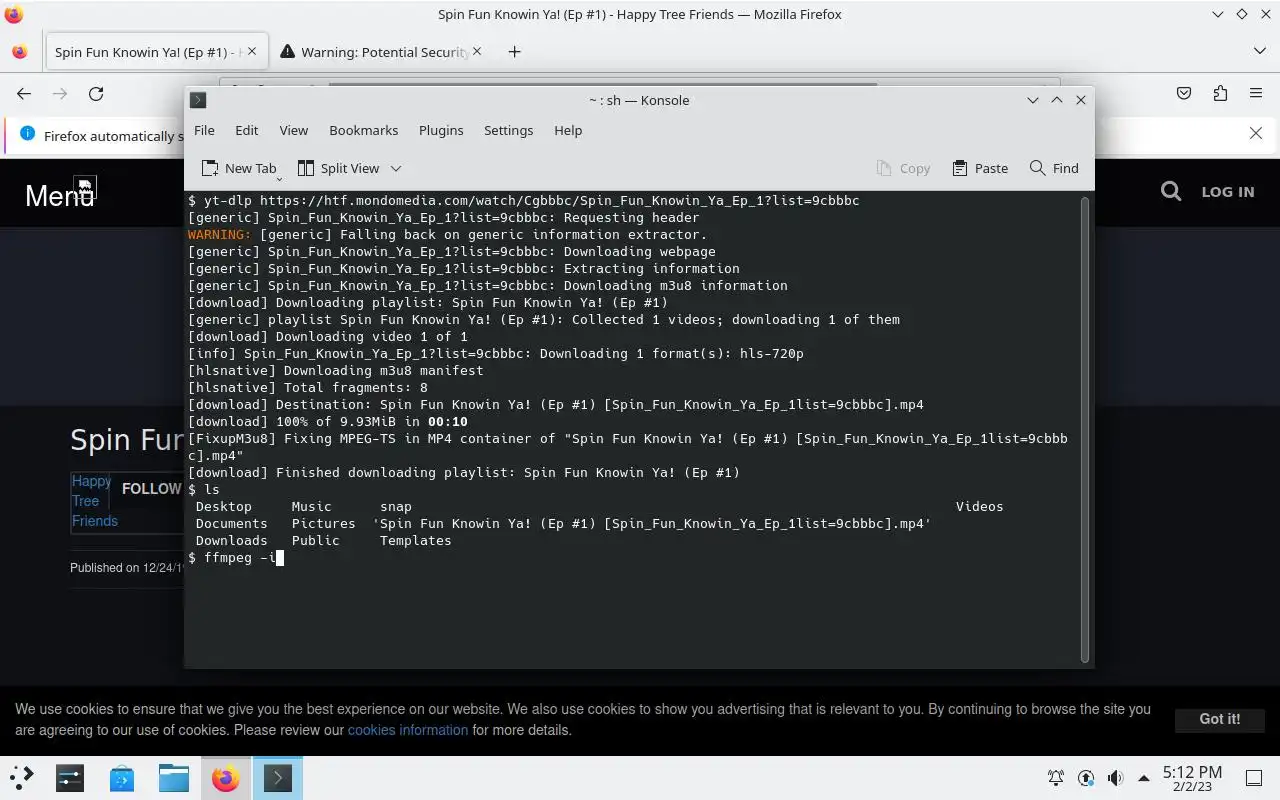The height and width of the screenshot is (800, 1280).
Task: Click the cookies information link
Action: coord(408,730)
